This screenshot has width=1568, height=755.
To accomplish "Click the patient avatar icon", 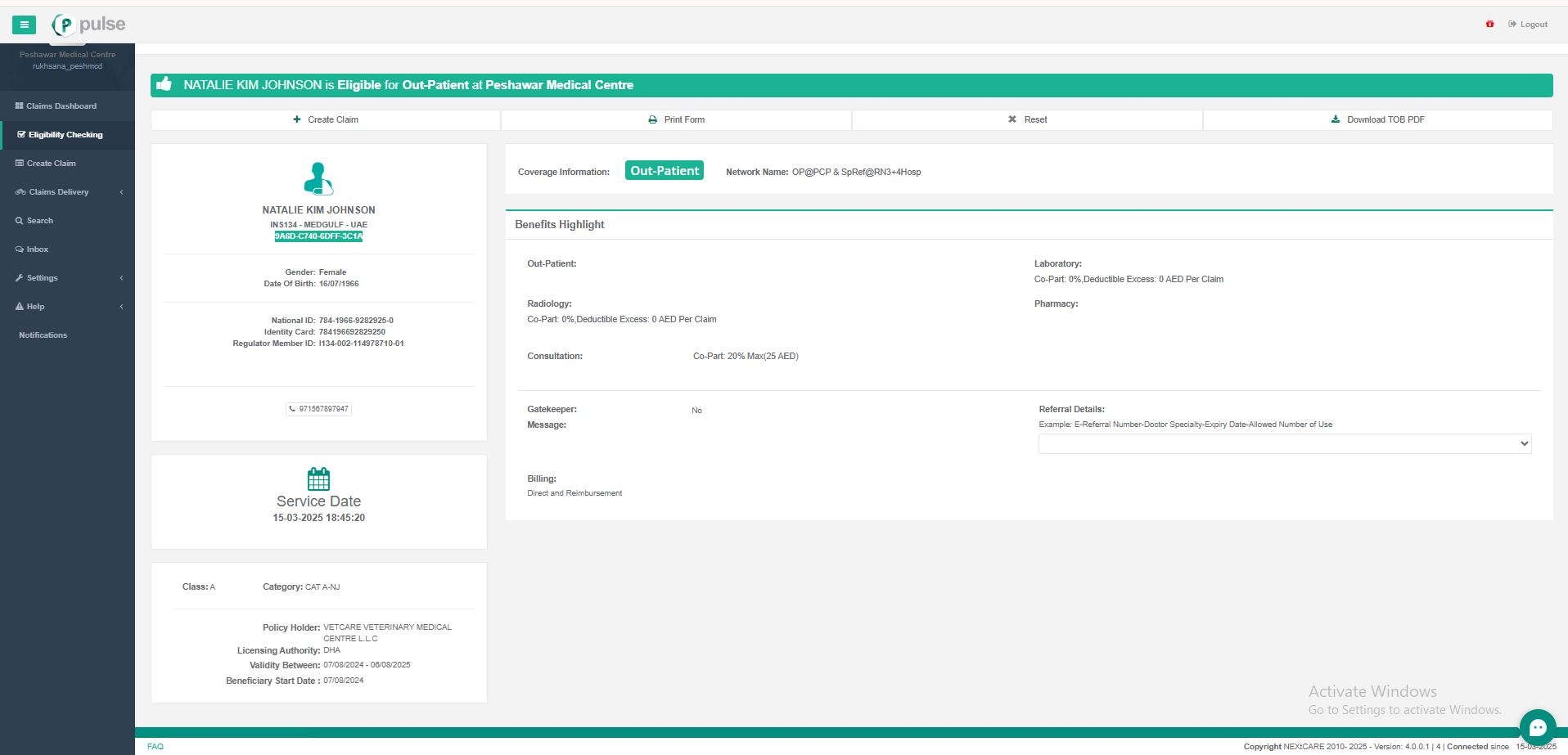I will coord(318,178).
